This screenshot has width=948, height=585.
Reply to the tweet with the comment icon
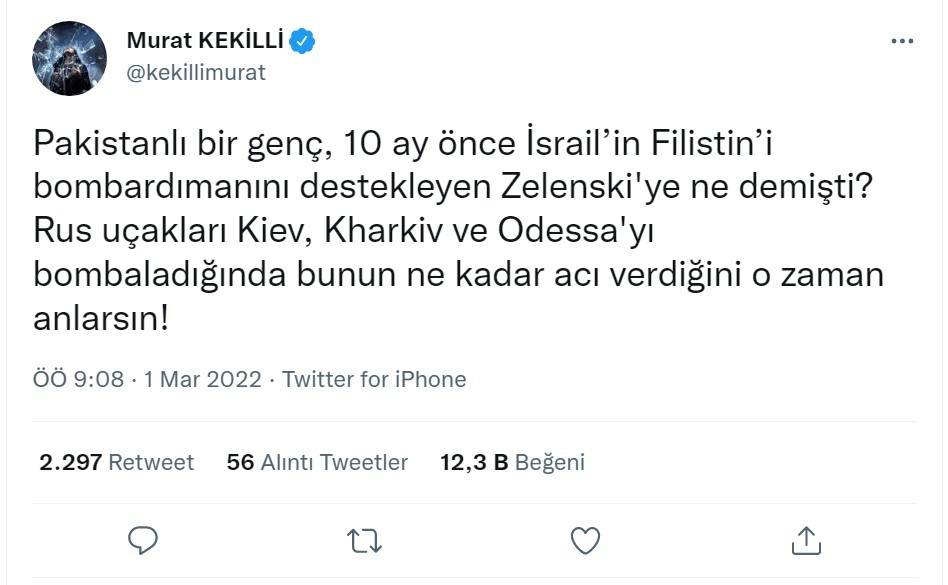(144, 541)
